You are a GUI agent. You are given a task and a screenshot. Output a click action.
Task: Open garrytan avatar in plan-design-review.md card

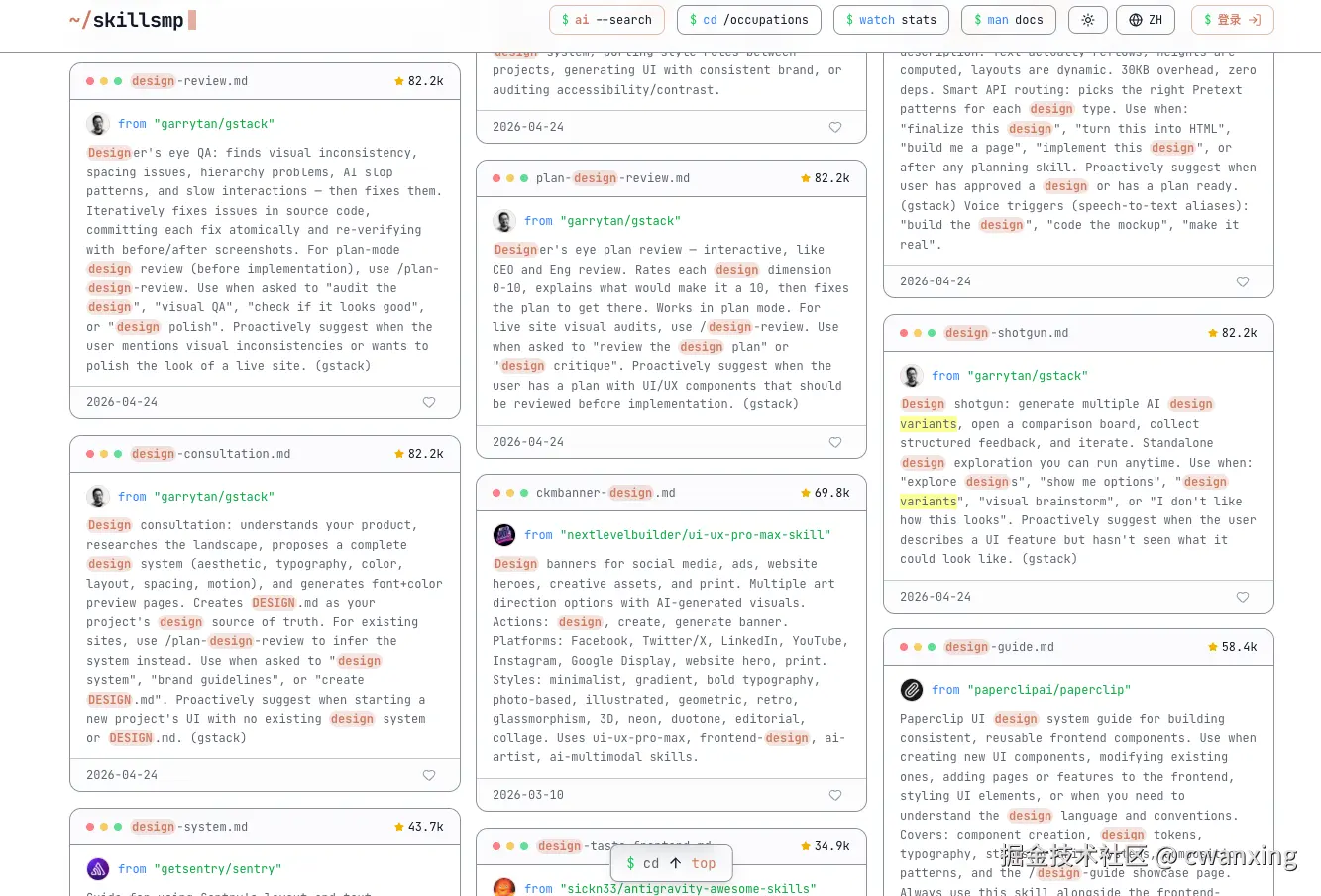point(504,221)
